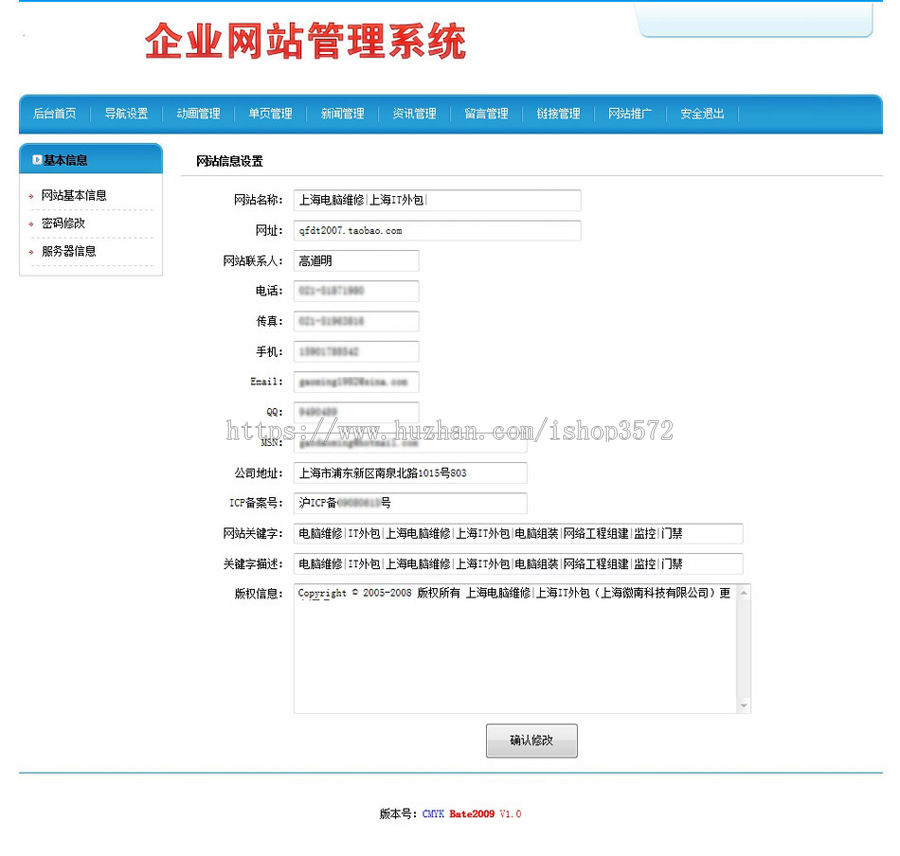Open 动画管理 from the navigation bar

(198, 113)
